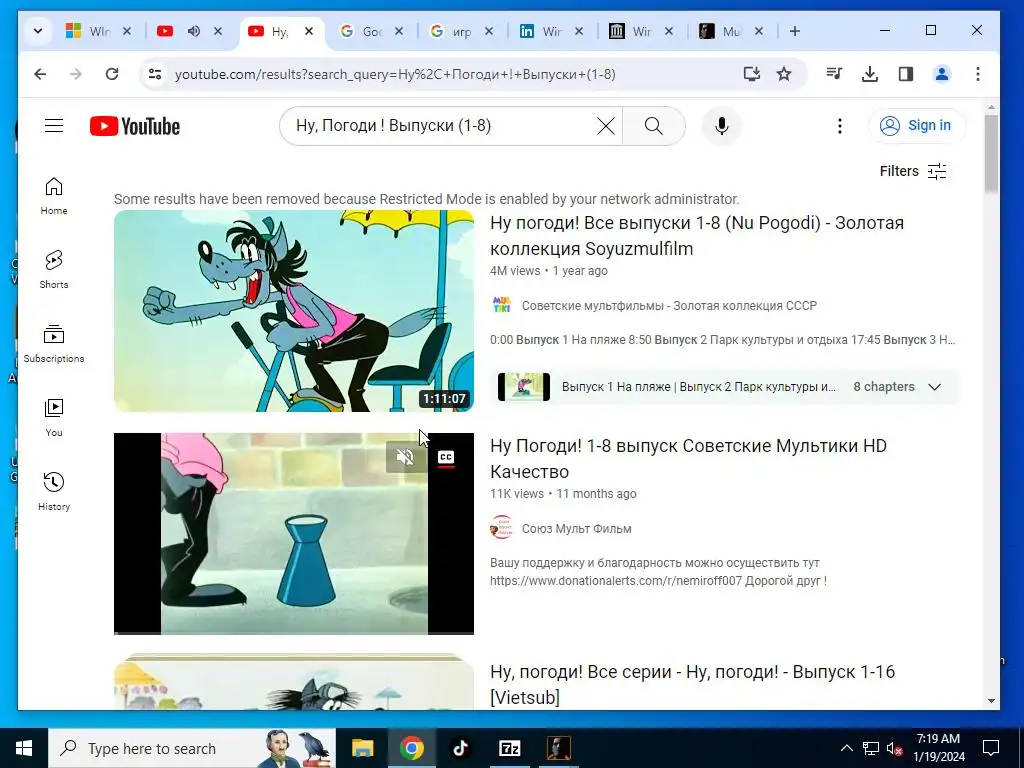Open Home in YouTube sidebar
1024x768 pixels.
(x=54, y=196)
